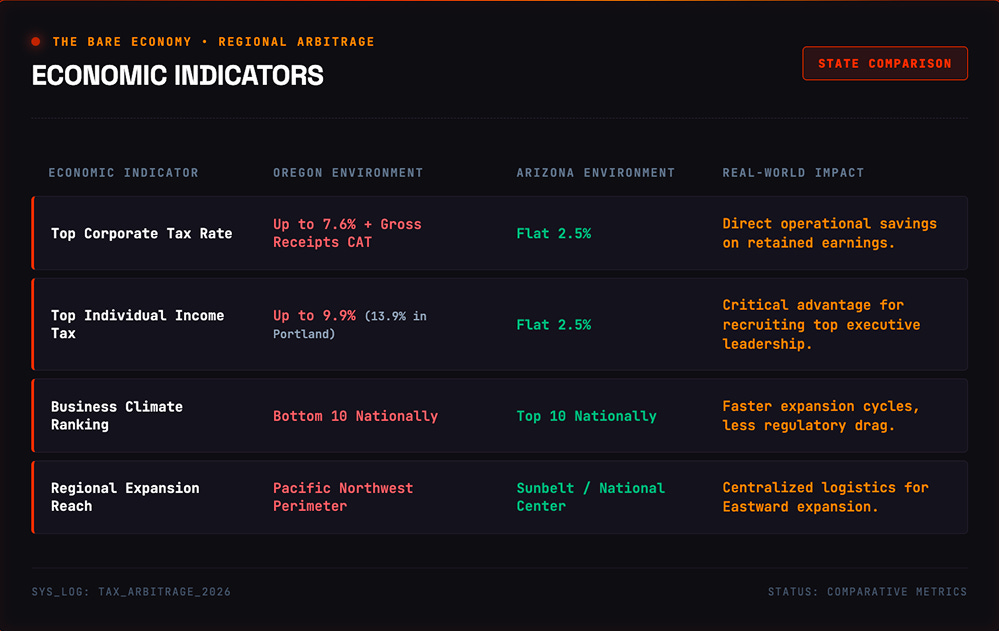Click 'Direct operational savings on retained earnings.'
The image size is (999, 631).
click(x=830, y=233)
